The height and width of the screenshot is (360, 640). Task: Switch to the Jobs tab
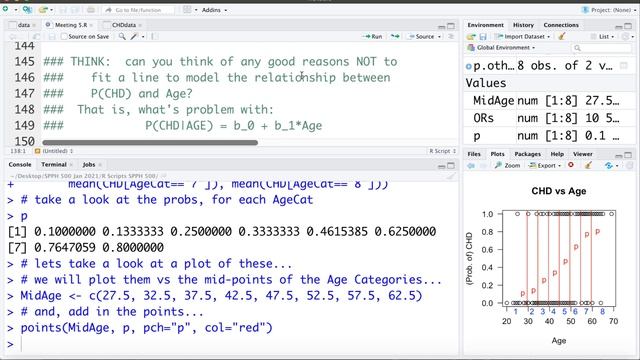click(x=89, y=164)
